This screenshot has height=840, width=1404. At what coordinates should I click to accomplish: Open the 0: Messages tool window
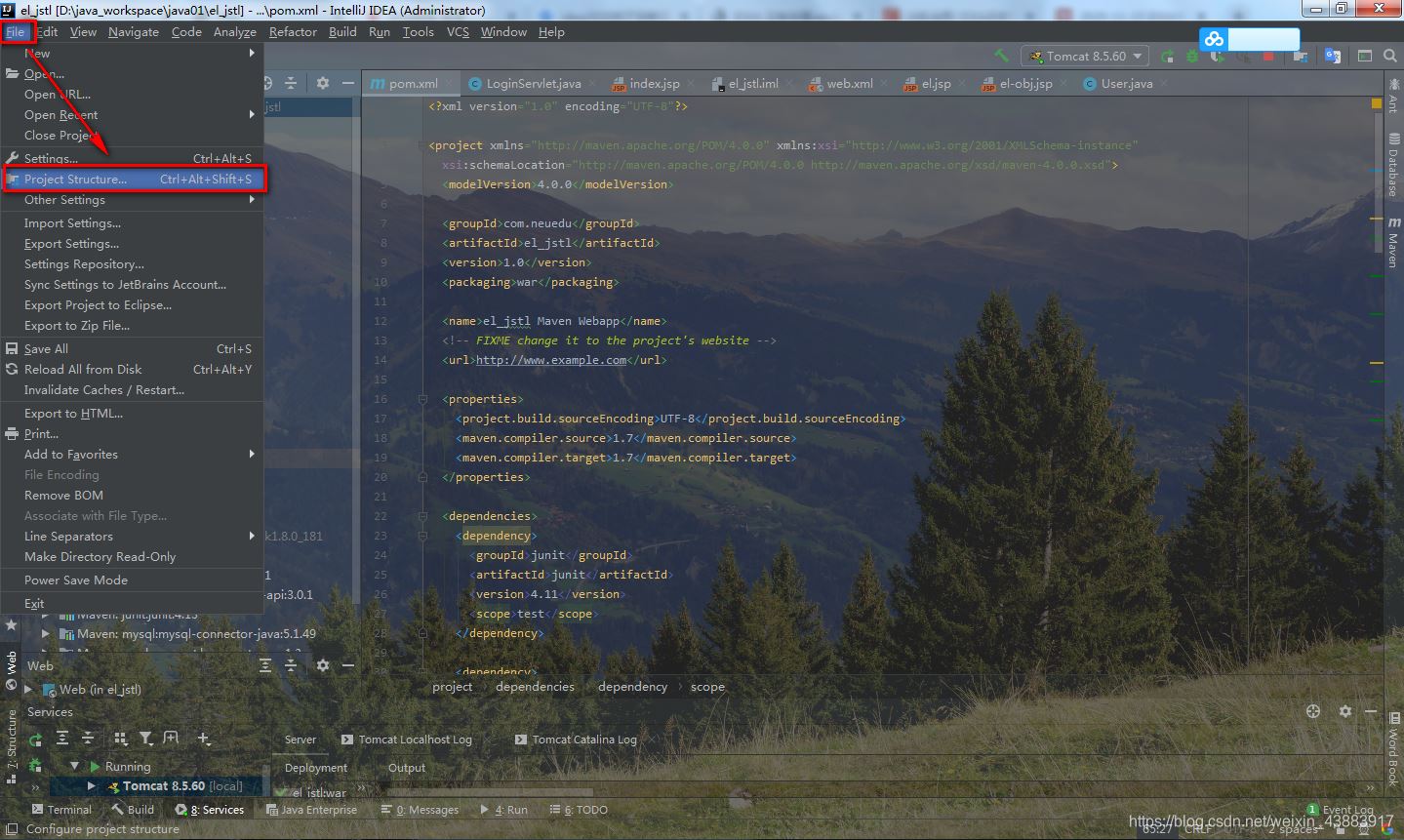[x=420, y=810]
